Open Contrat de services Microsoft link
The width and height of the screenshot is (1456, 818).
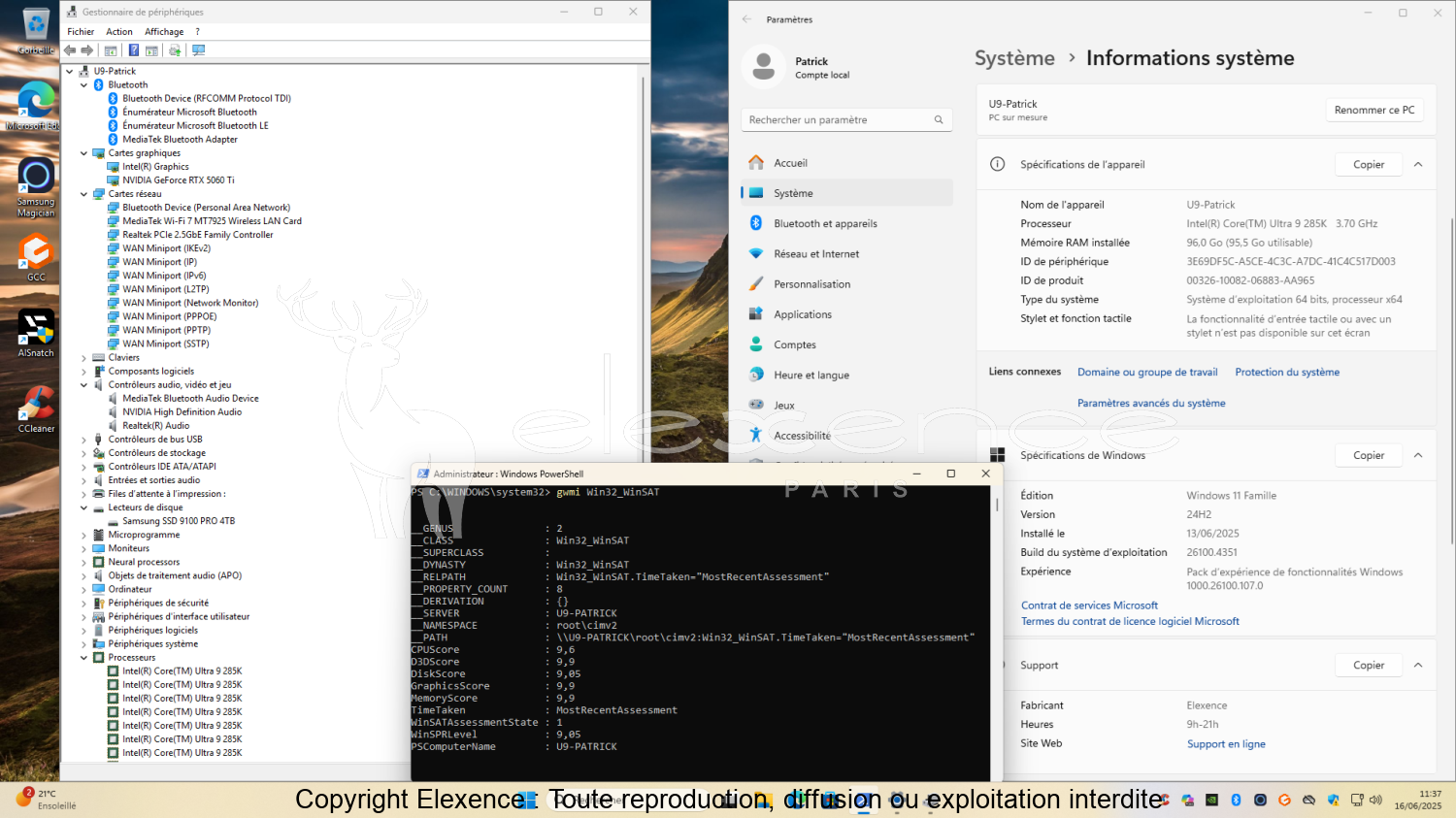click(x=1089, y=605)
